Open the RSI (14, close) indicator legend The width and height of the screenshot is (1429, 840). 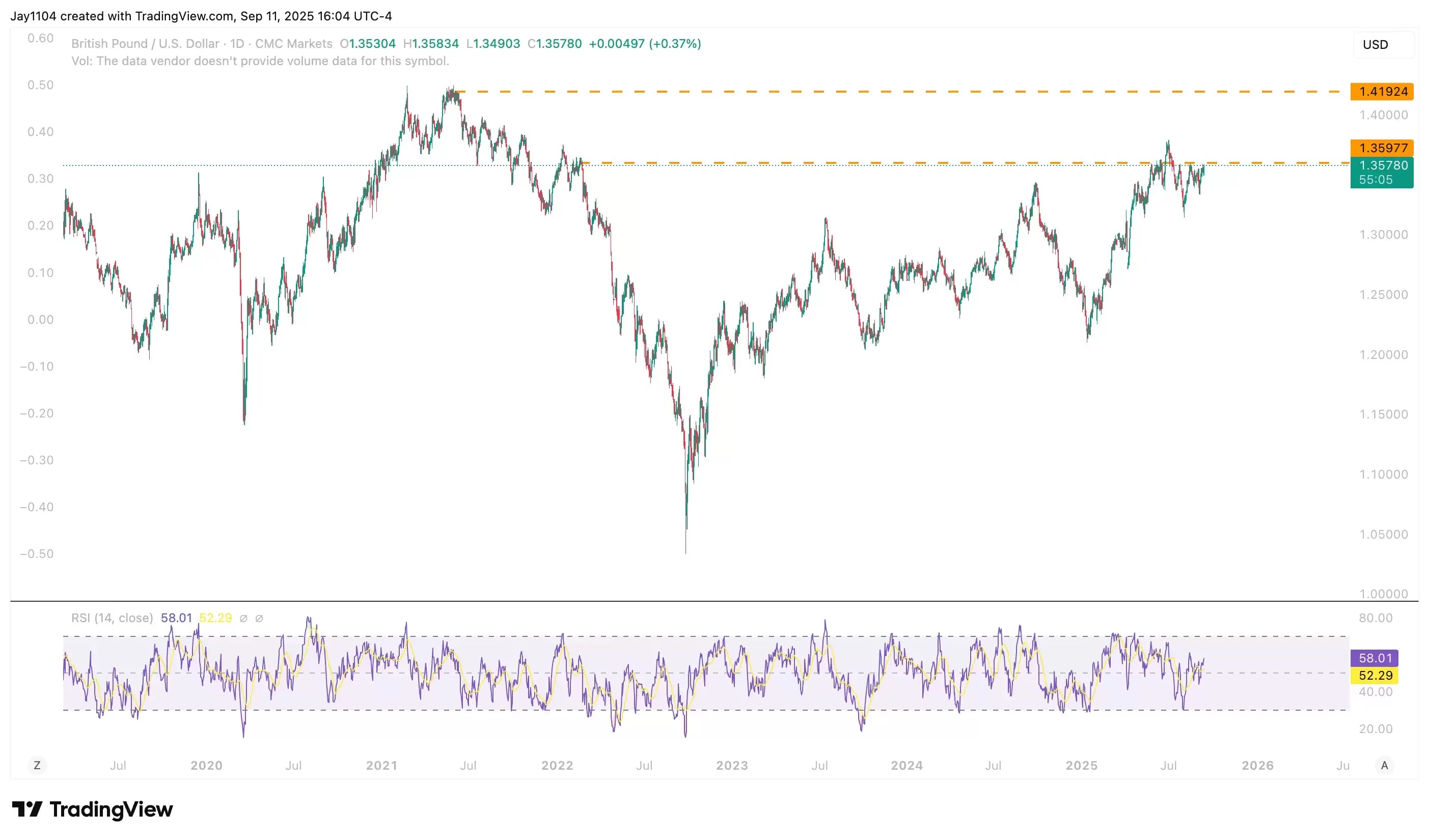tap(112, 618)
